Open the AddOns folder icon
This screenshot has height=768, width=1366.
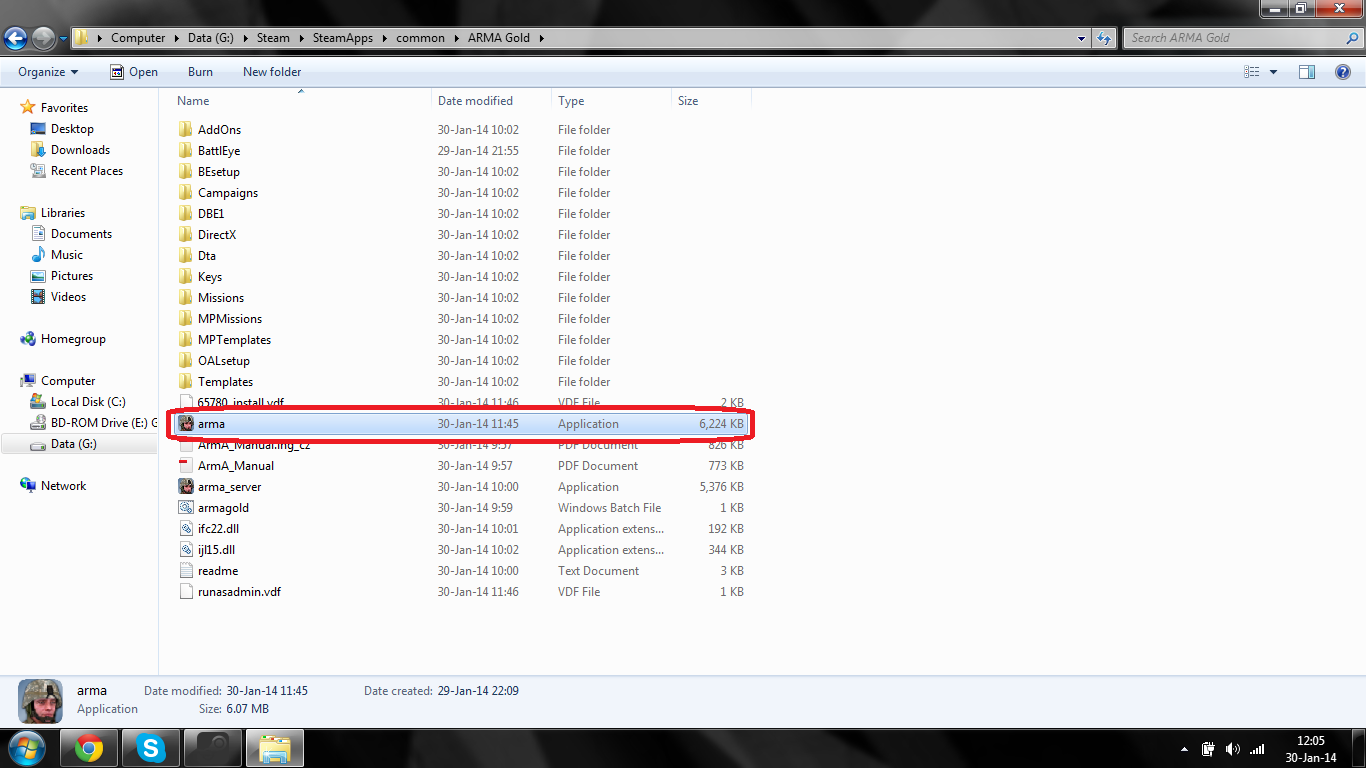[185, 130]
